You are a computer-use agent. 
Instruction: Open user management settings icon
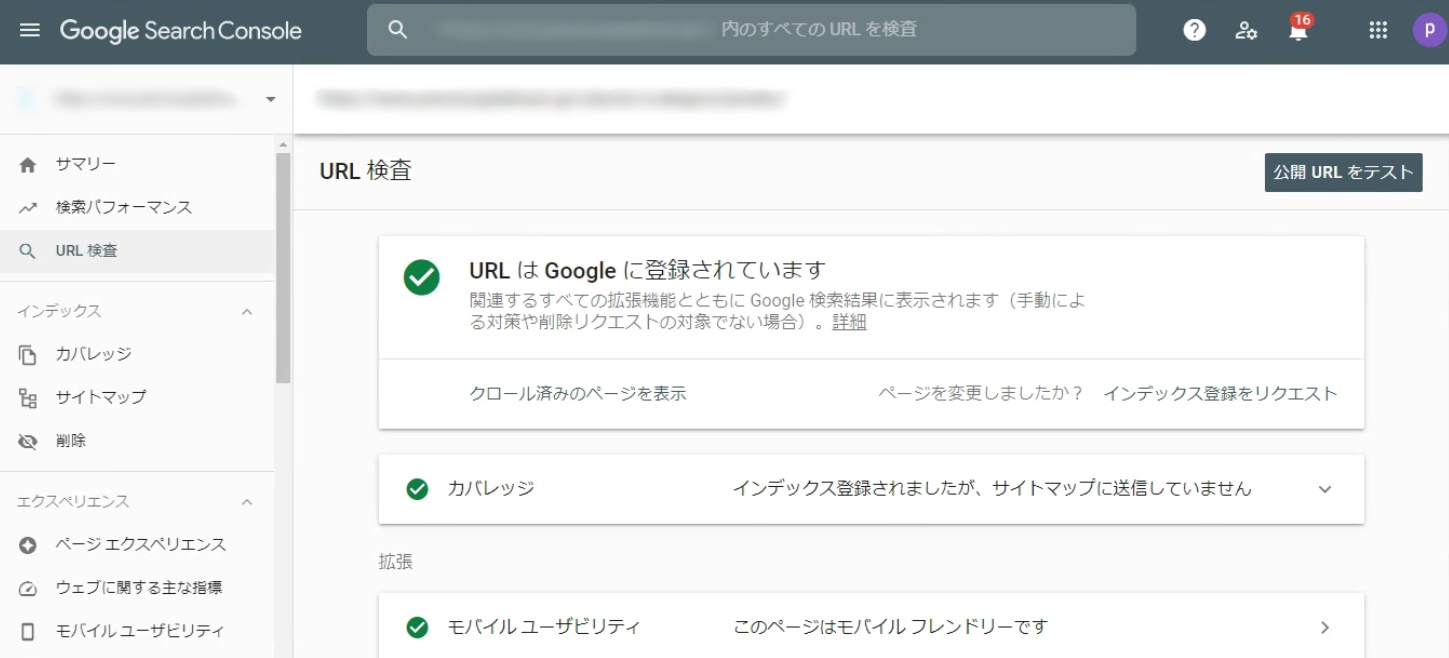click(1246, 30)
